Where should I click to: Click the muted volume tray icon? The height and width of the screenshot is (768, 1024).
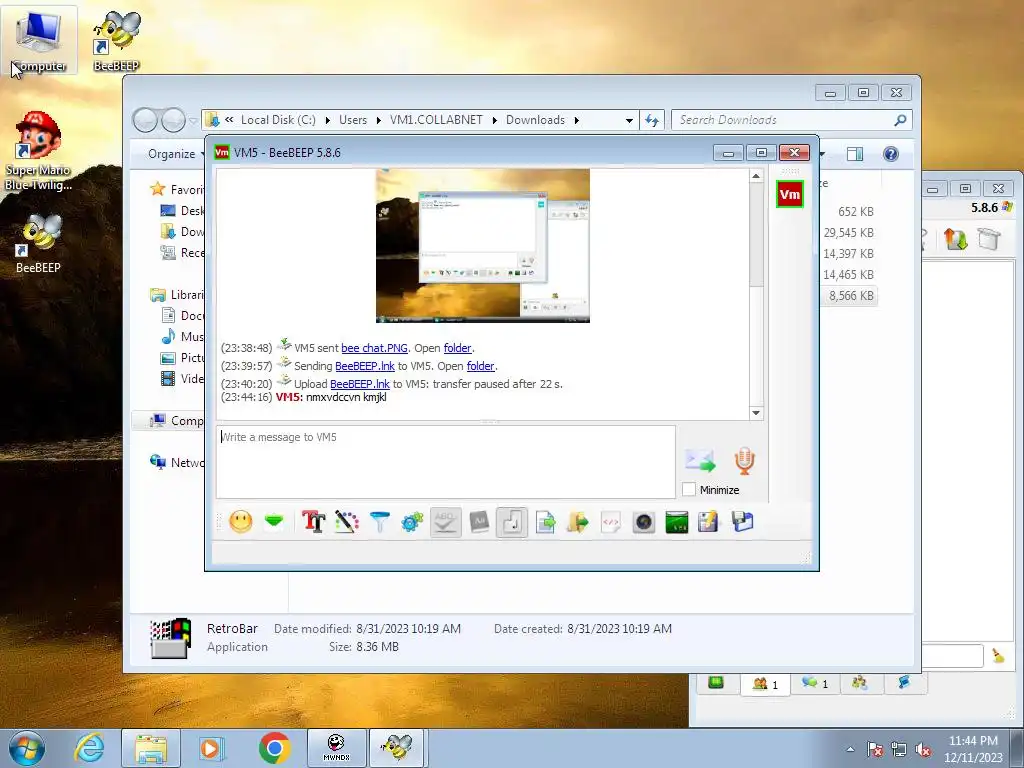[923, 750]
